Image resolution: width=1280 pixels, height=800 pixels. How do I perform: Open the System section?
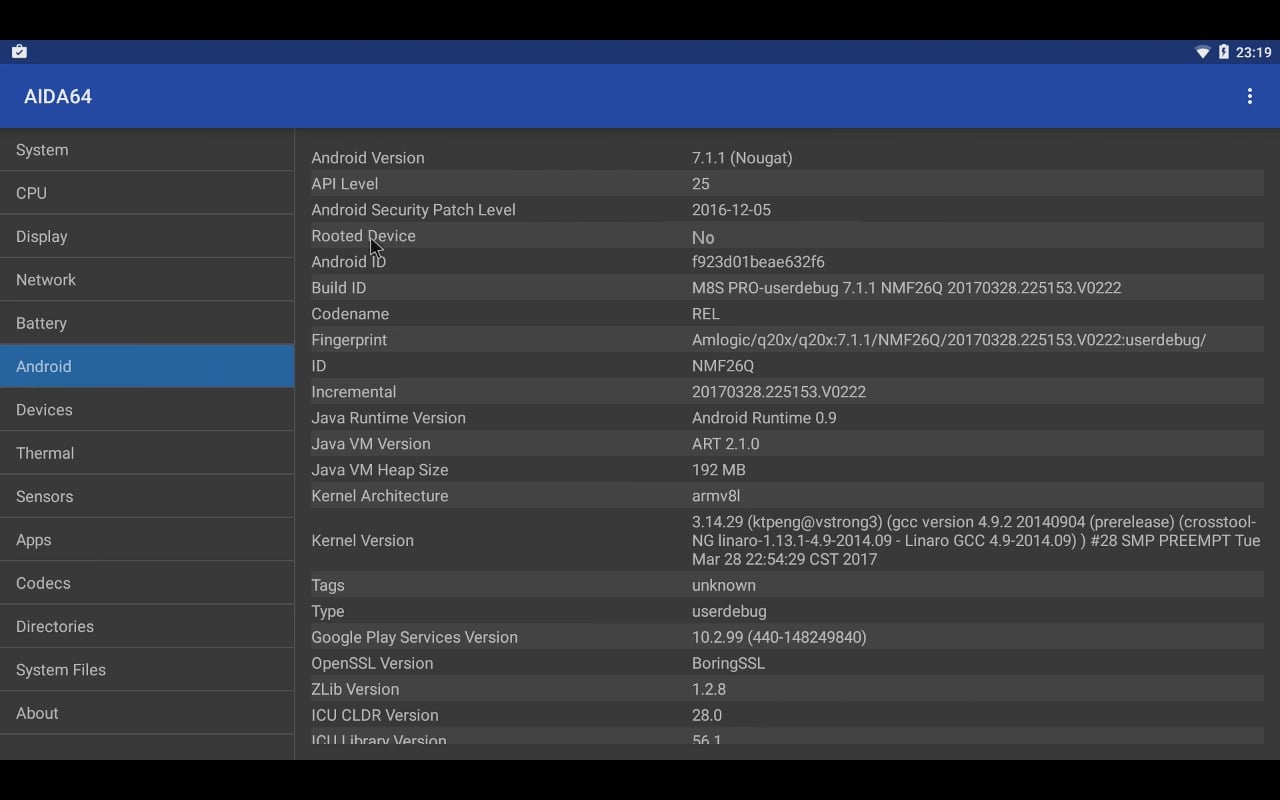click(147, 150)
